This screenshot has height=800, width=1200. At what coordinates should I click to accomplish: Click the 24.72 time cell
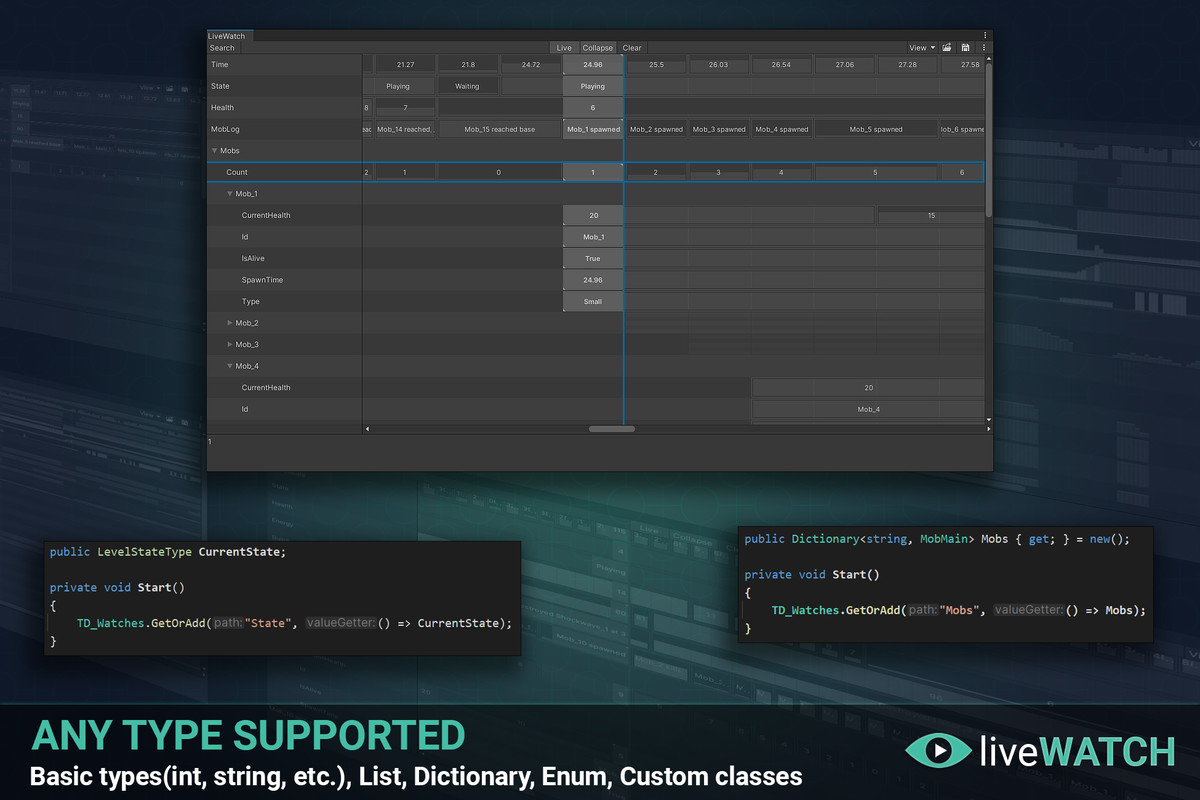[530, 65]
